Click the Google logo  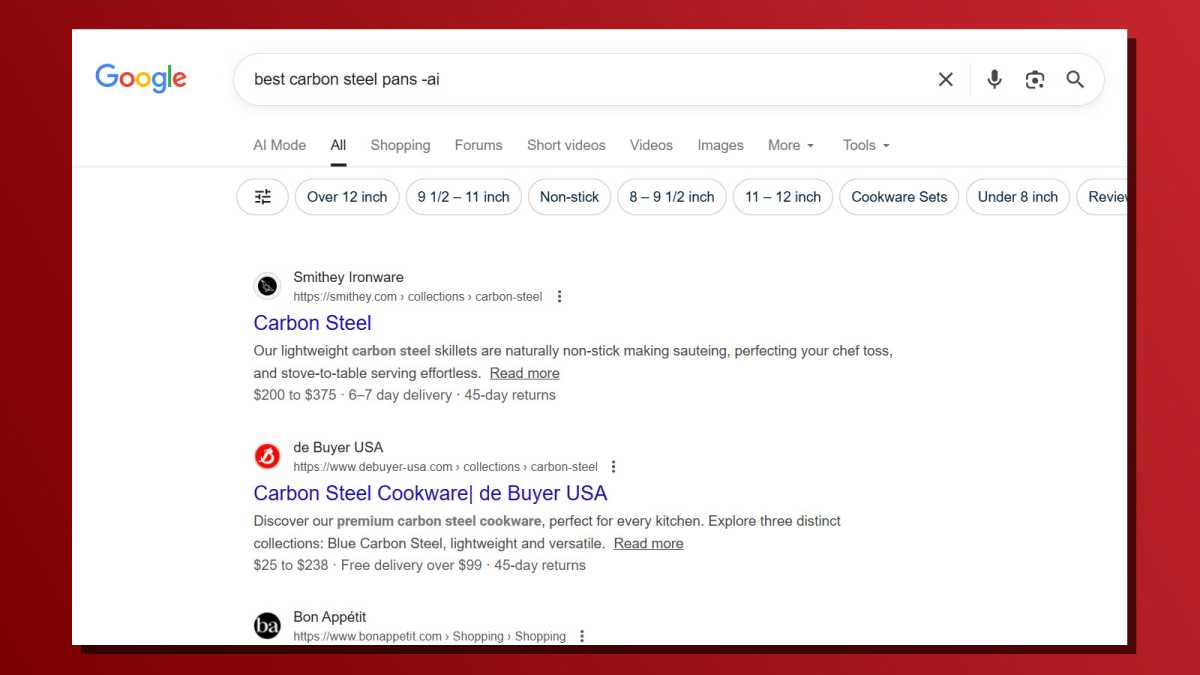[x=141, y=79]
